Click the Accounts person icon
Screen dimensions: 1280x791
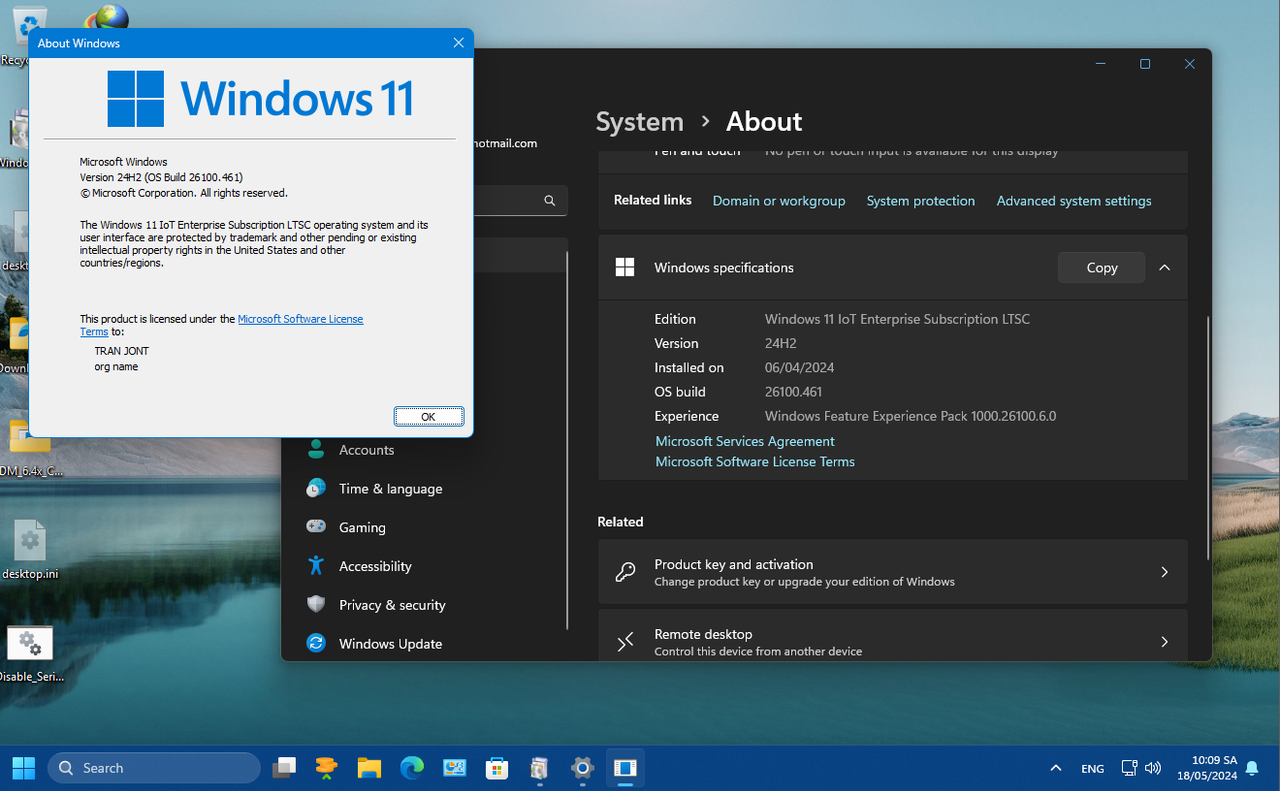[x=316, y=449]
